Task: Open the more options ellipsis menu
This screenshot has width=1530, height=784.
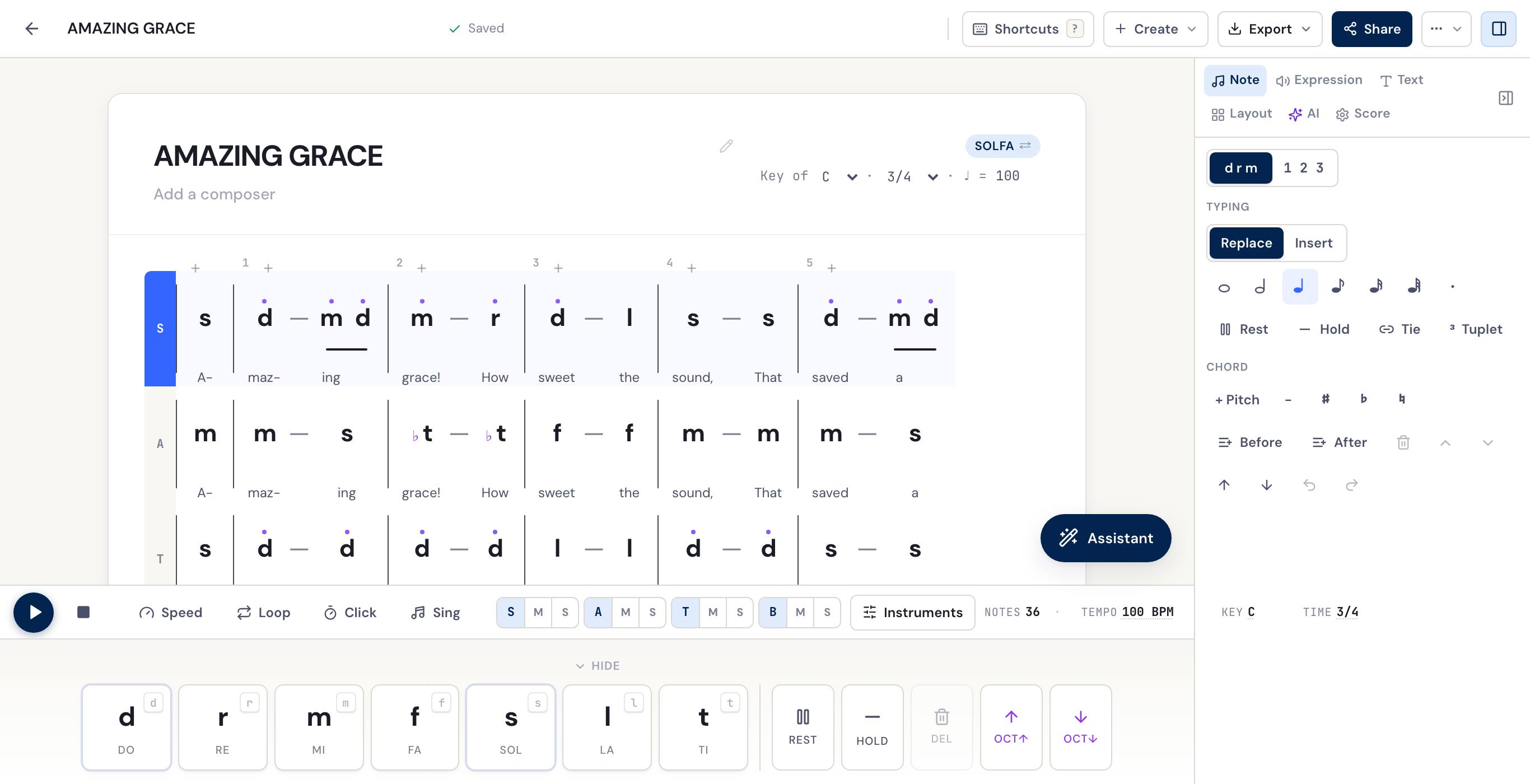Action: tap(1445, 29)
